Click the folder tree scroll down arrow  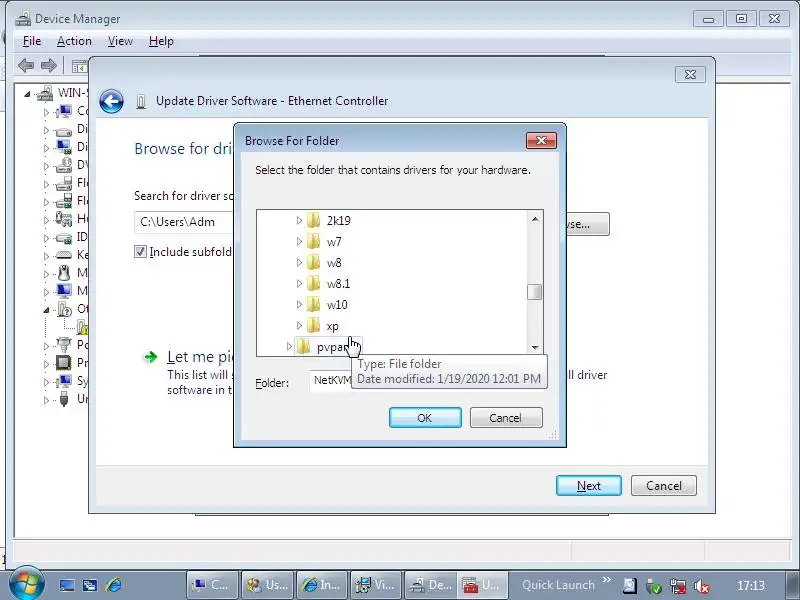coord(535,347)
